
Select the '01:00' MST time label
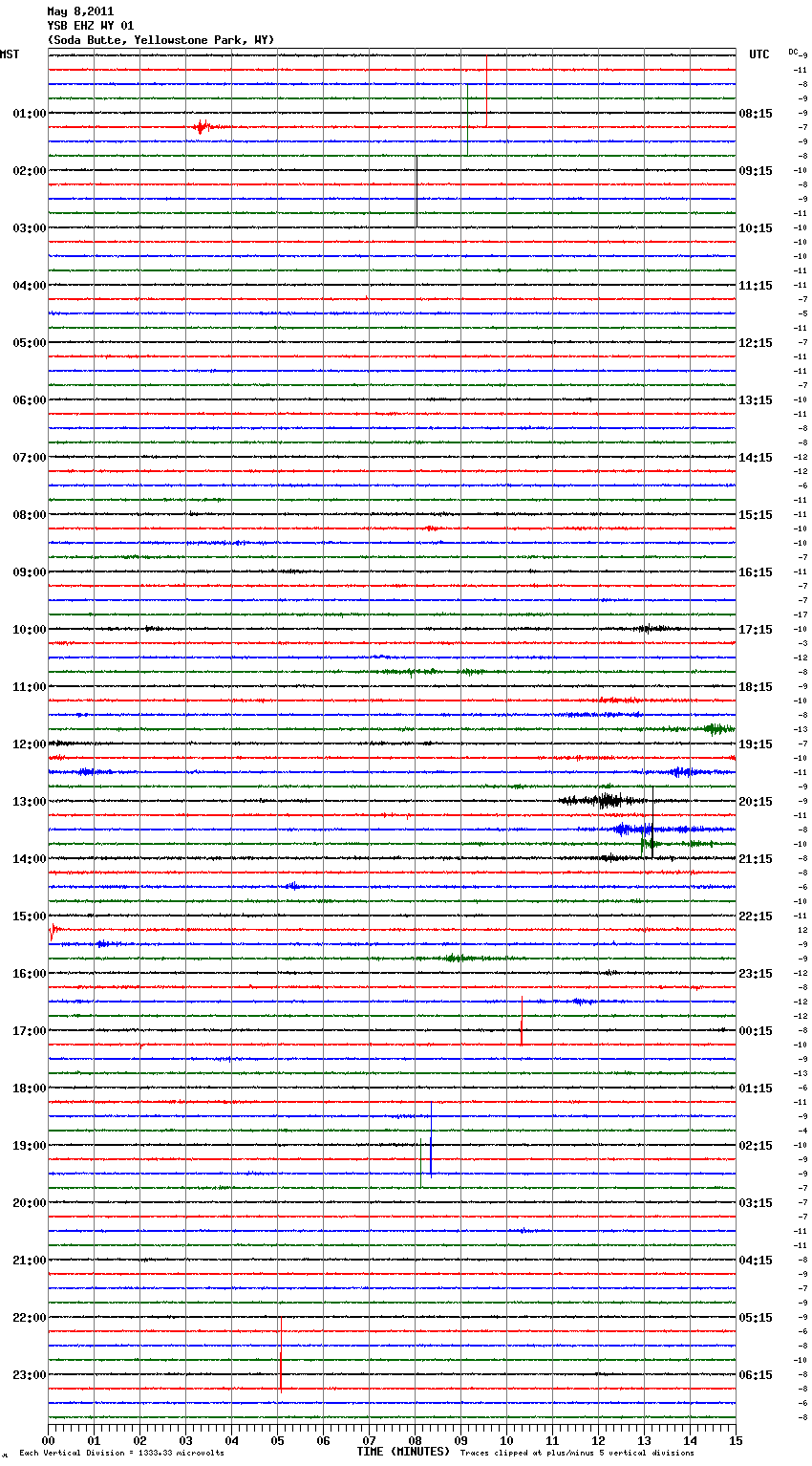tap(30, 113)
